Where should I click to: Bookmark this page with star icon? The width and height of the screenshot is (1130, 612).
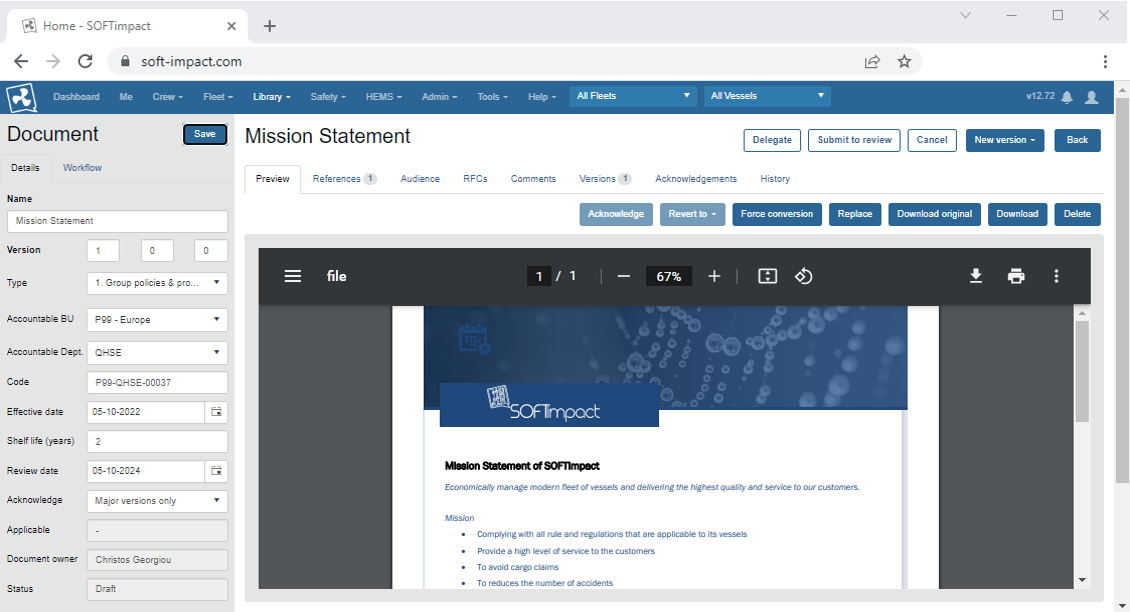coord(904,61)
